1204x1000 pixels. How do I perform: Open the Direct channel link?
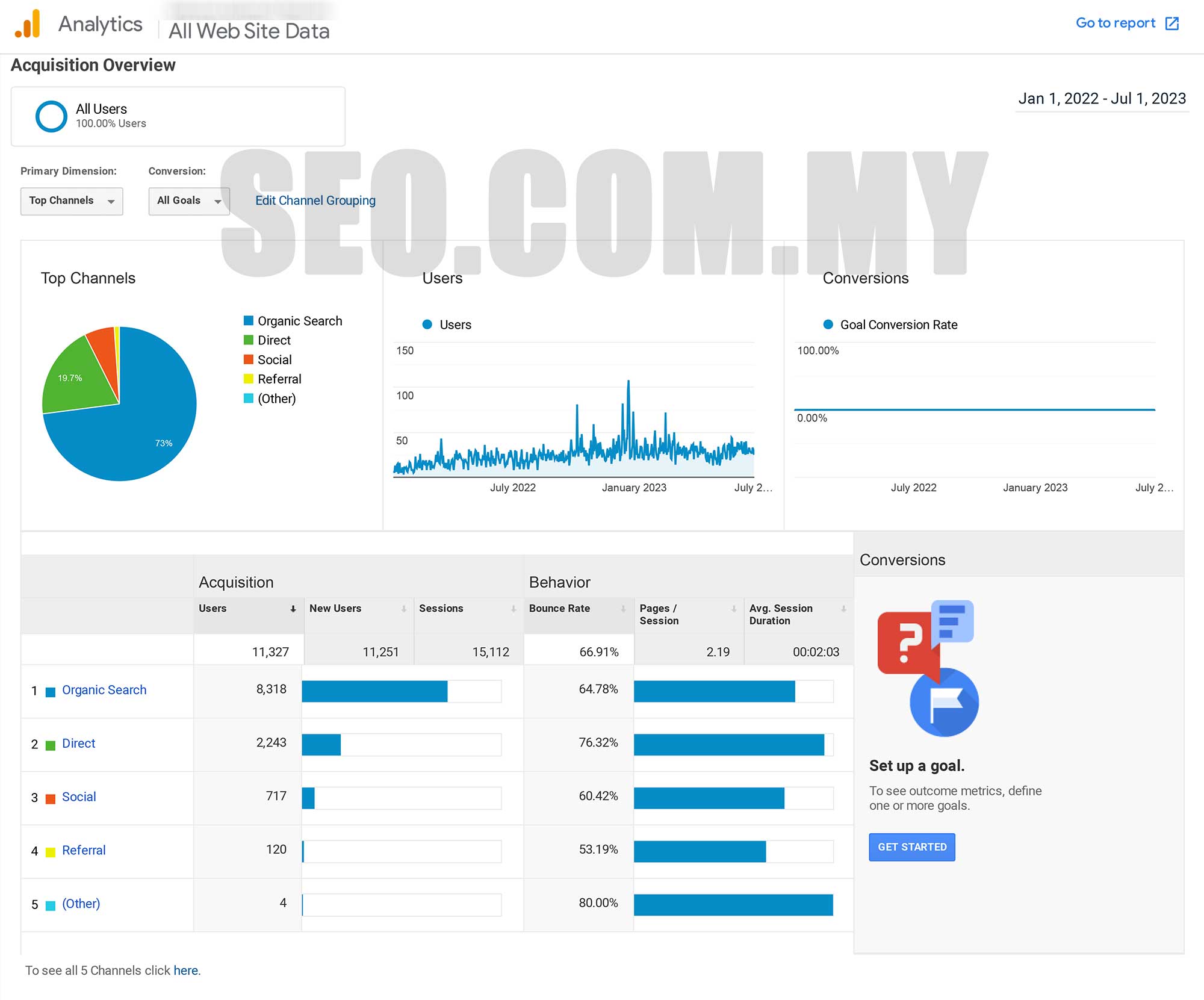[x=79, y=744]
